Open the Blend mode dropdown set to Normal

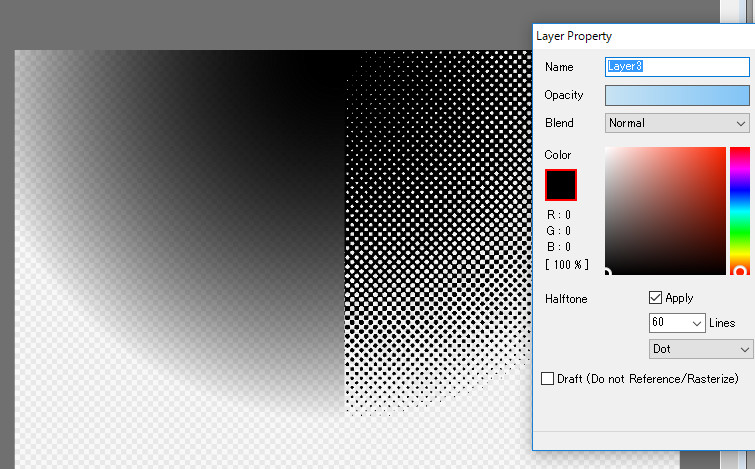coord(677,123)
